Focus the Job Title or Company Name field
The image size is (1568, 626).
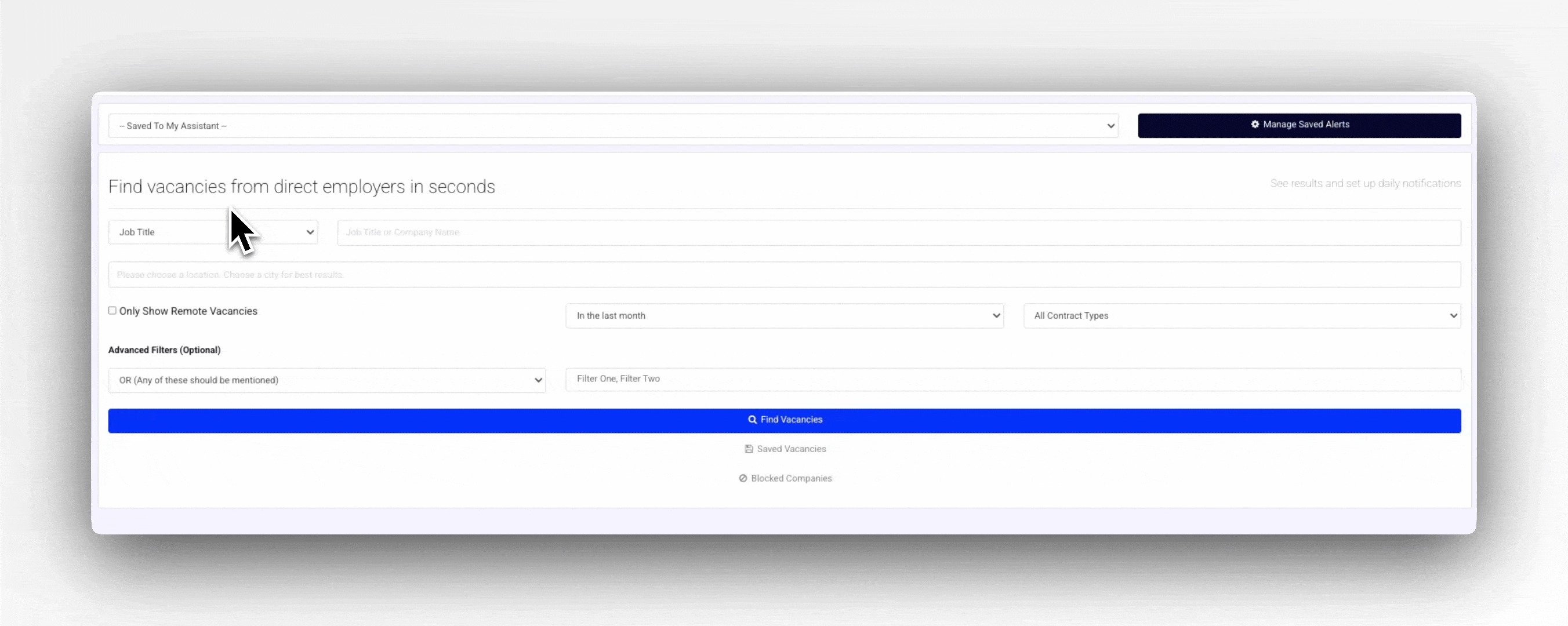(x=899, y=232)
